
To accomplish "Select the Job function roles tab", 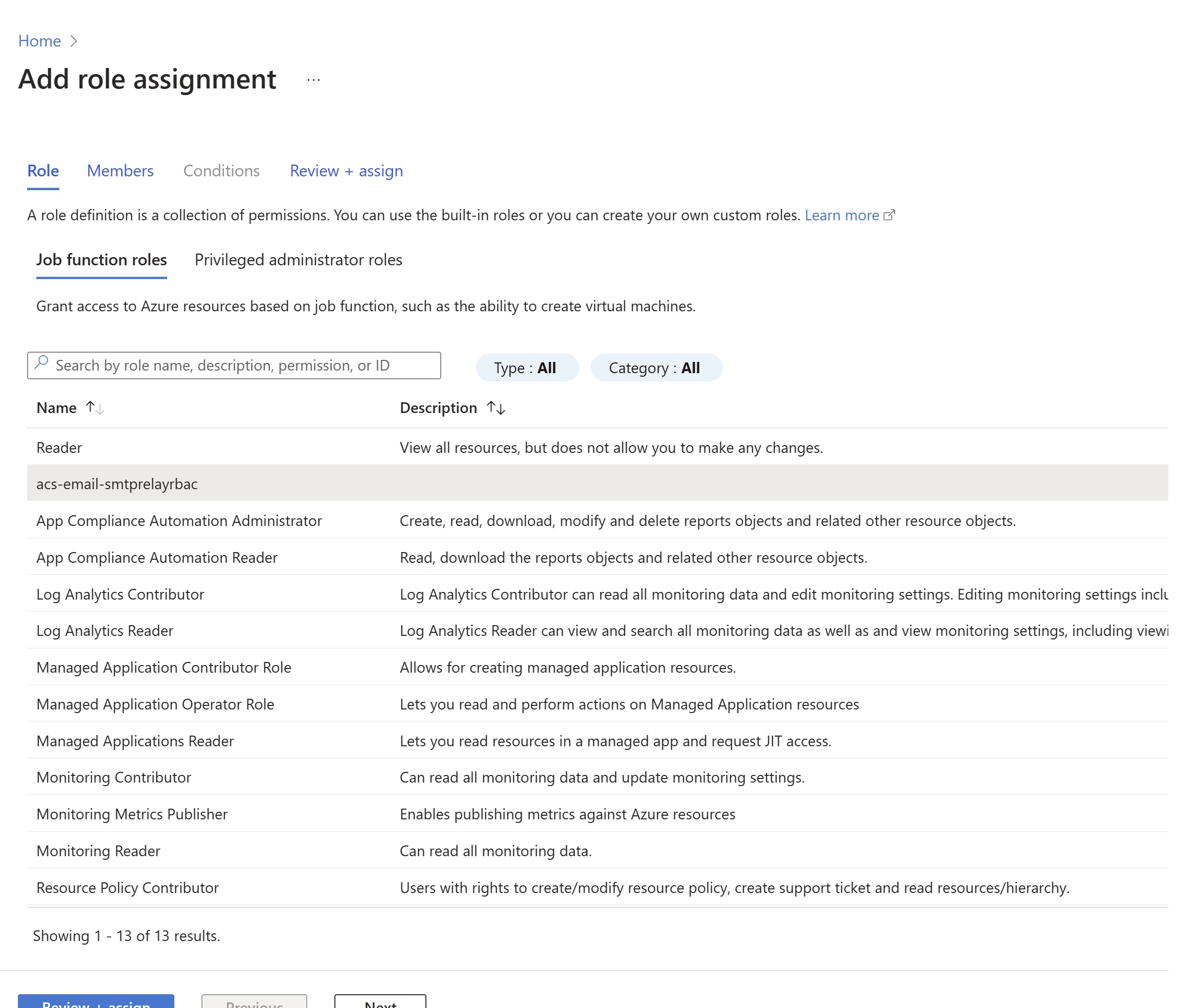I will click(x=102, y=260).
